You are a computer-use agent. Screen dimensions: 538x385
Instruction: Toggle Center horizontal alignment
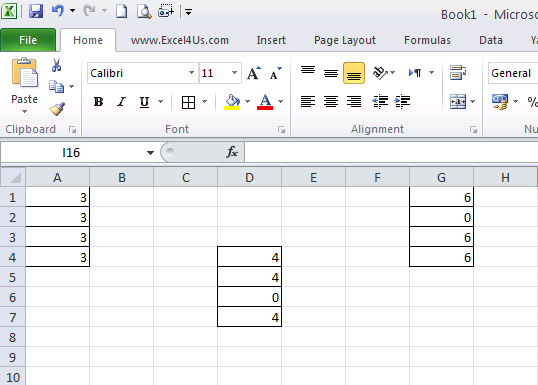click(331, 102)
